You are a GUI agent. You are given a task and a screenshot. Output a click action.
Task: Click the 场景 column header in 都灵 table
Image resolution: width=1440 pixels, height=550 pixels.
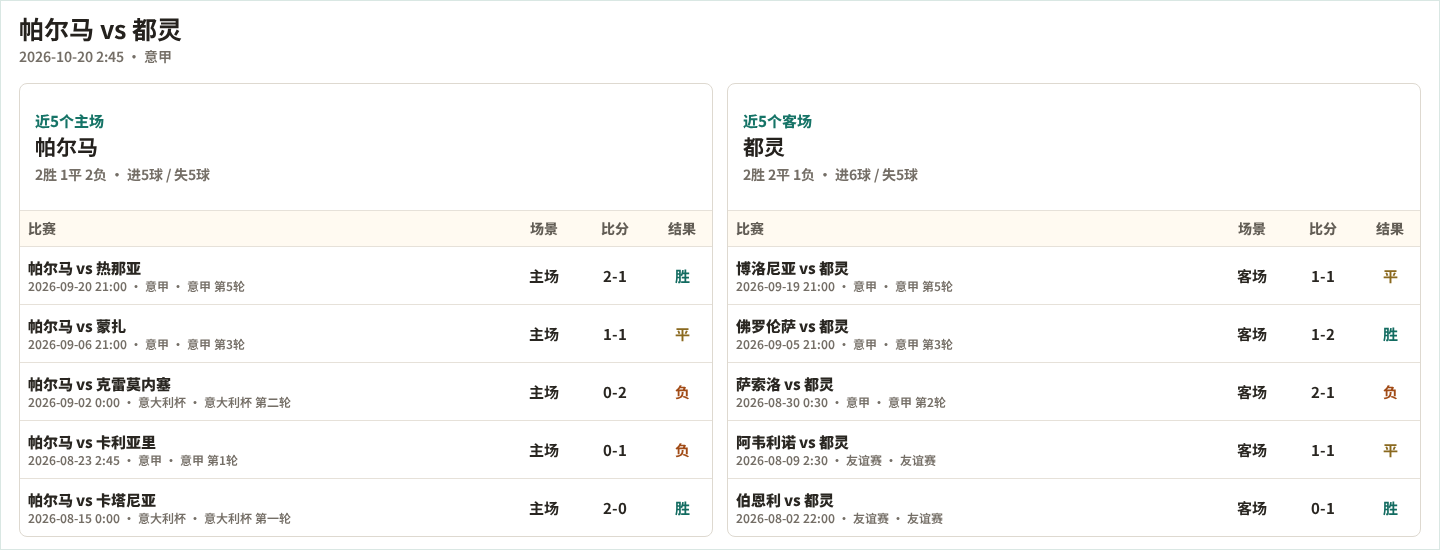point(1252,229)
